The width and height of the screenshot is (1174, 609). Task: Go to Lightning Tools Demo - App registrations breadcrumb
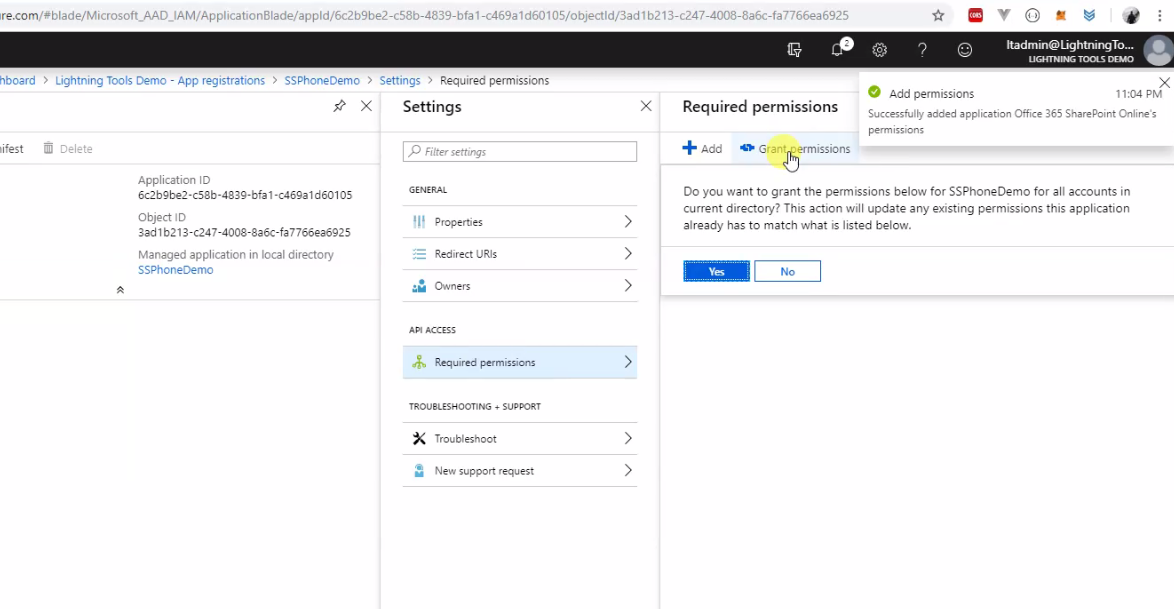pyautogui.click(x=160, y=80)
